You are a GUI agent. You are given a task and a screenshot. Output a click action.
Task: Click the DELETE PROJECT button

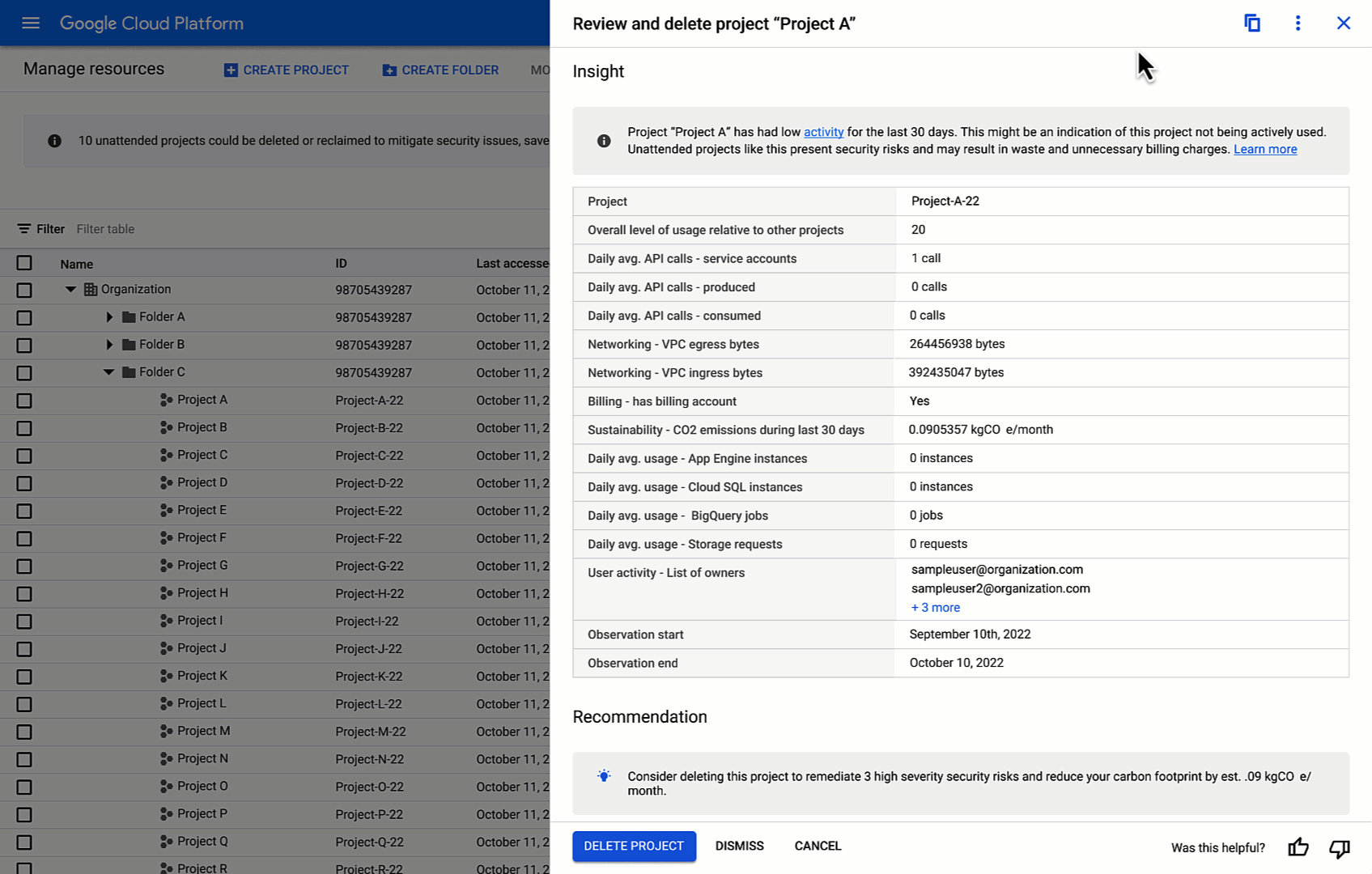[634, 846]
